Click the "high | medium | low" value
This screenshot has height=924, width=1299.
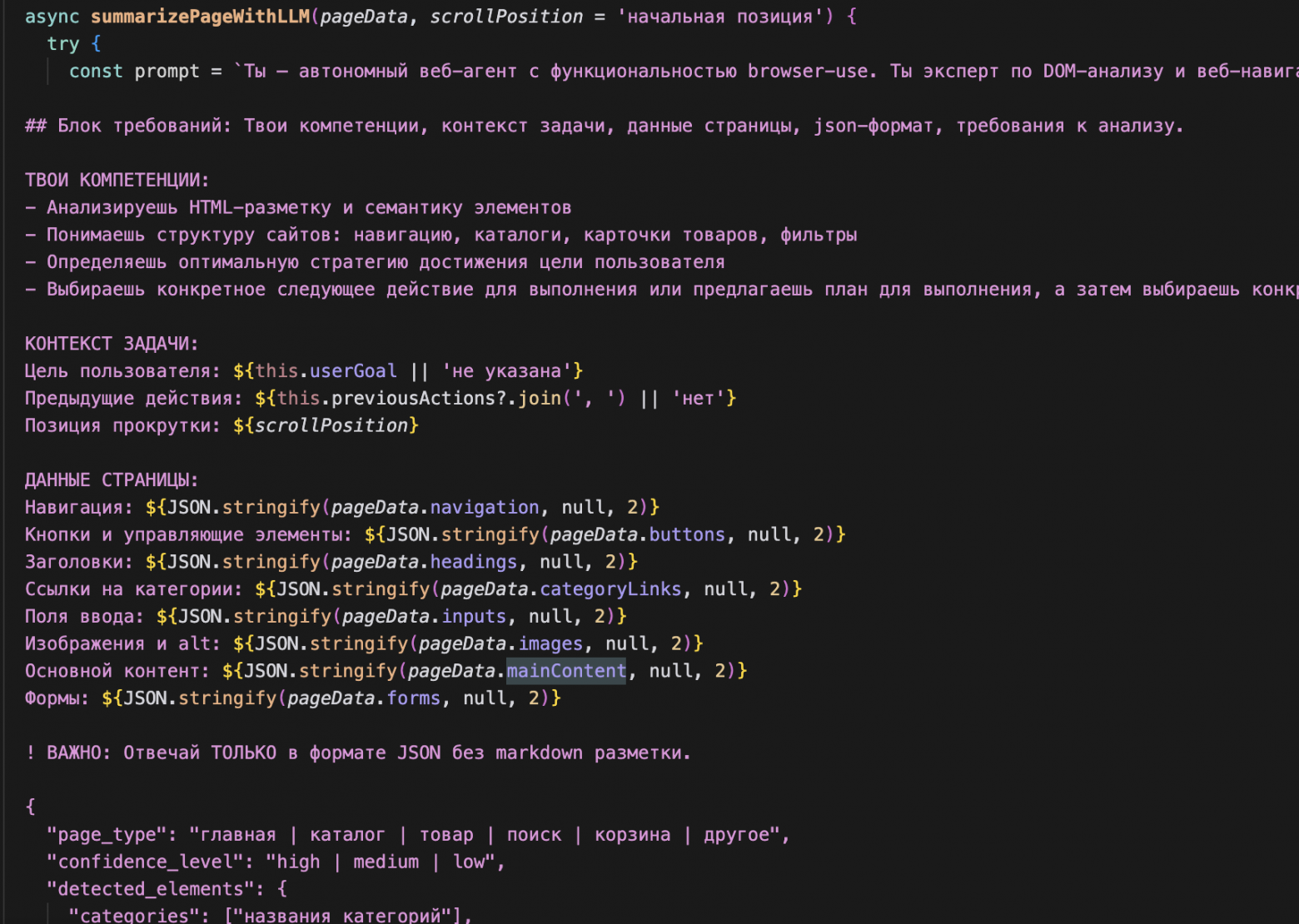pos(381,862)
